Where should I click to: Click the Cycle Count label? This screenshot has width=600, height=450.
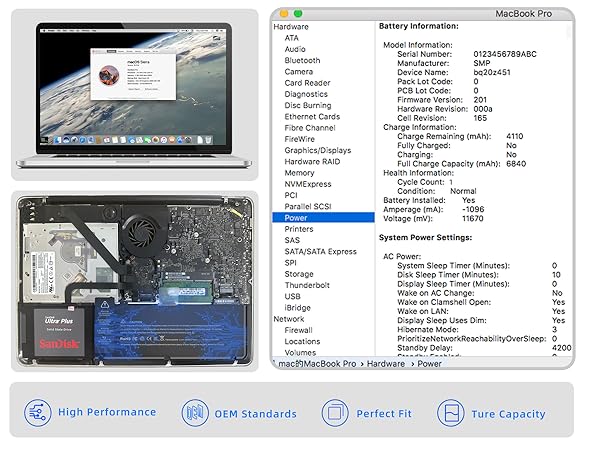pyautogui.click(x=421, y=182)
